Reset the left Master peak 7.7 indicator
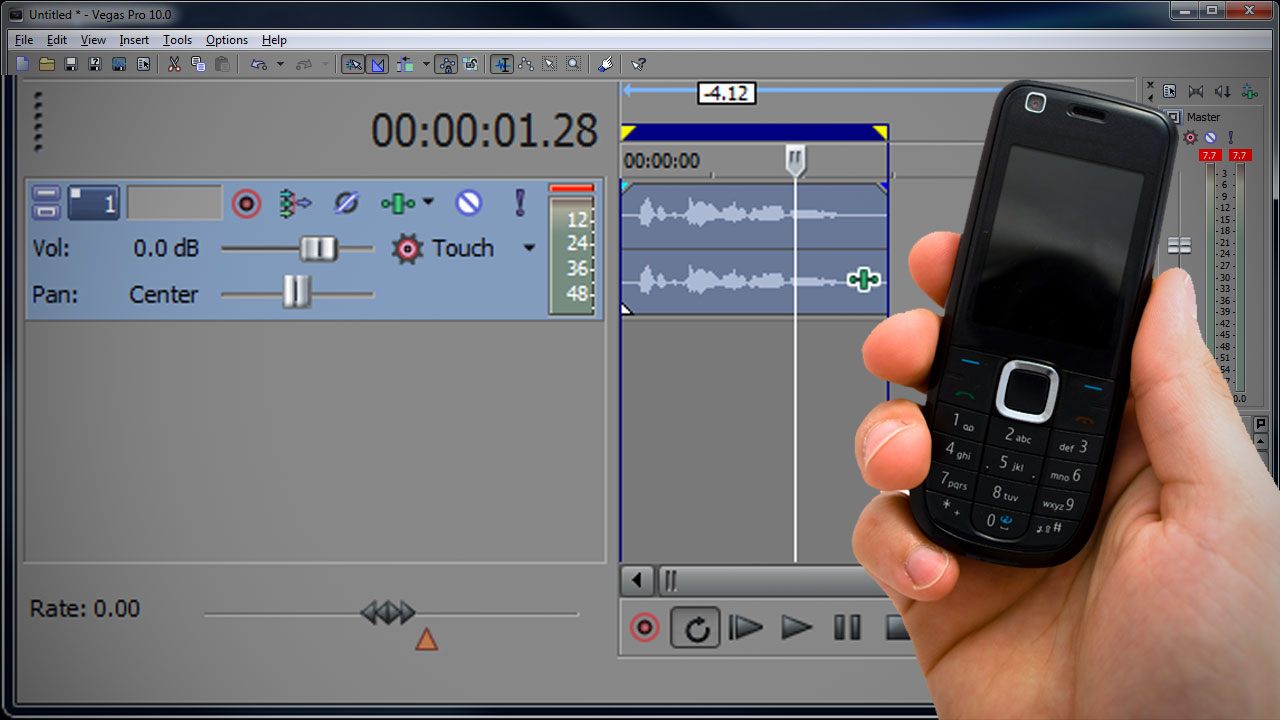The width and height of the screenshot is (1280, 720). (1209, 155)
